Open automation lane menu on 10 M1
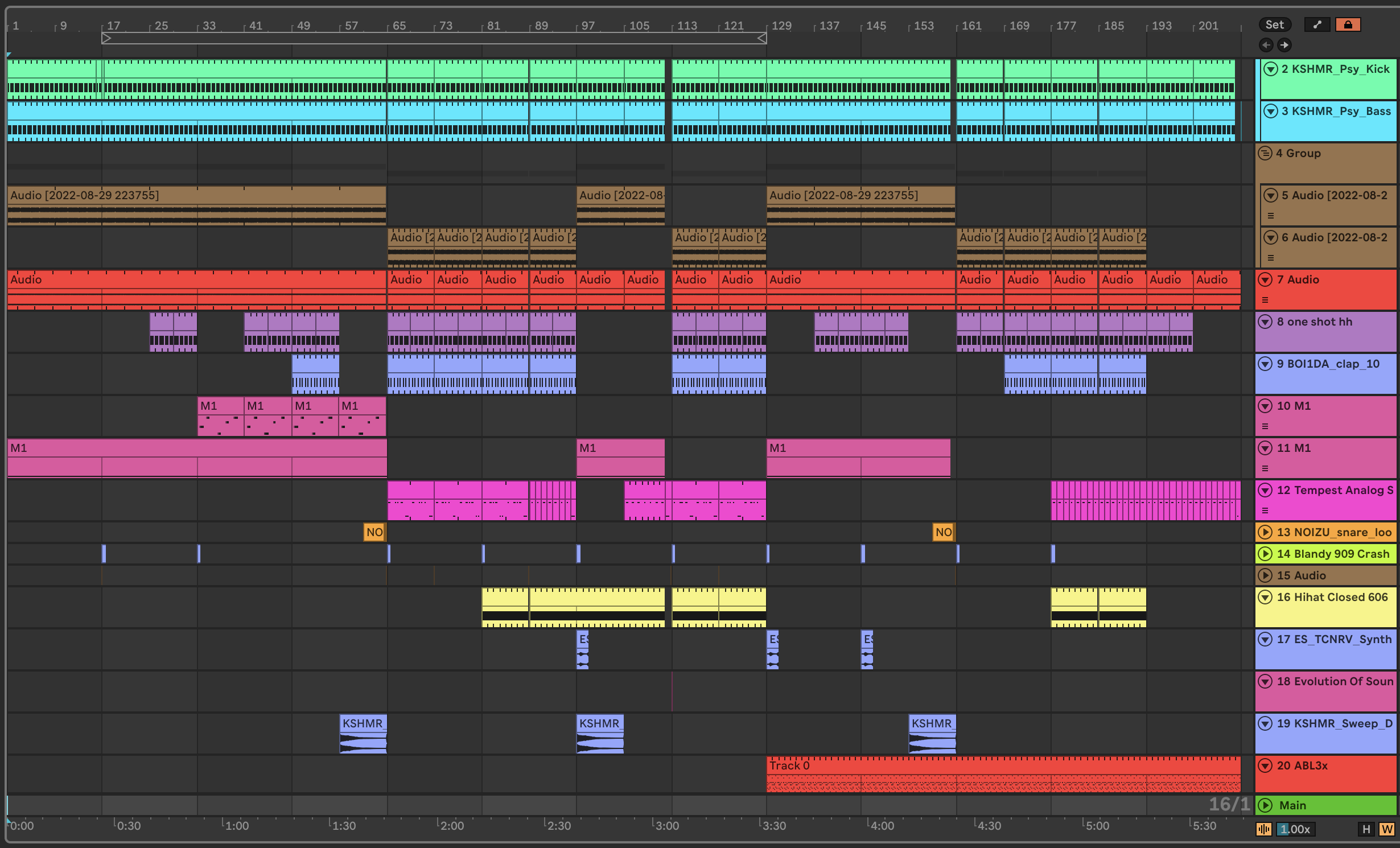1400x848 pixels. click(x=1265, y=426)
